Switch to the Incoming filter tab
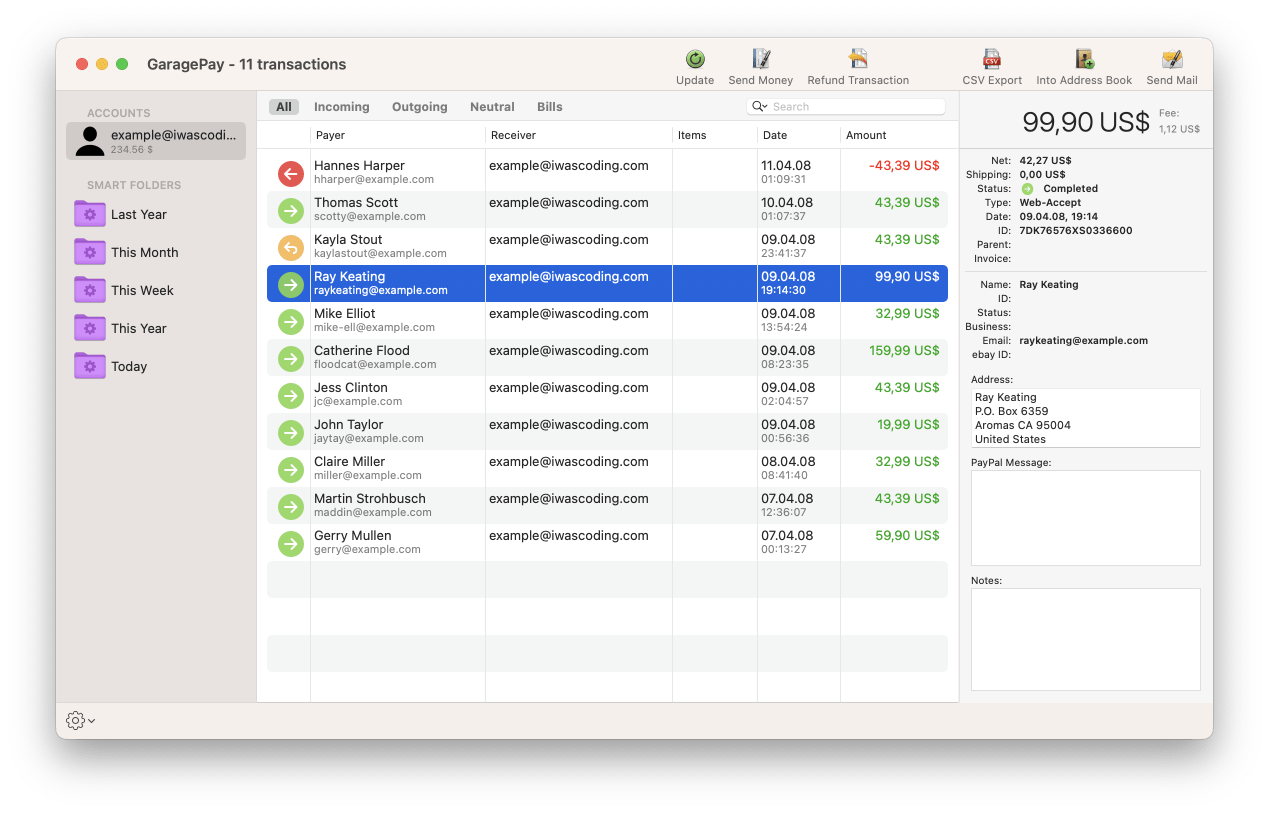This screenshot has height=813, width=1269. (x=342, y=107)
